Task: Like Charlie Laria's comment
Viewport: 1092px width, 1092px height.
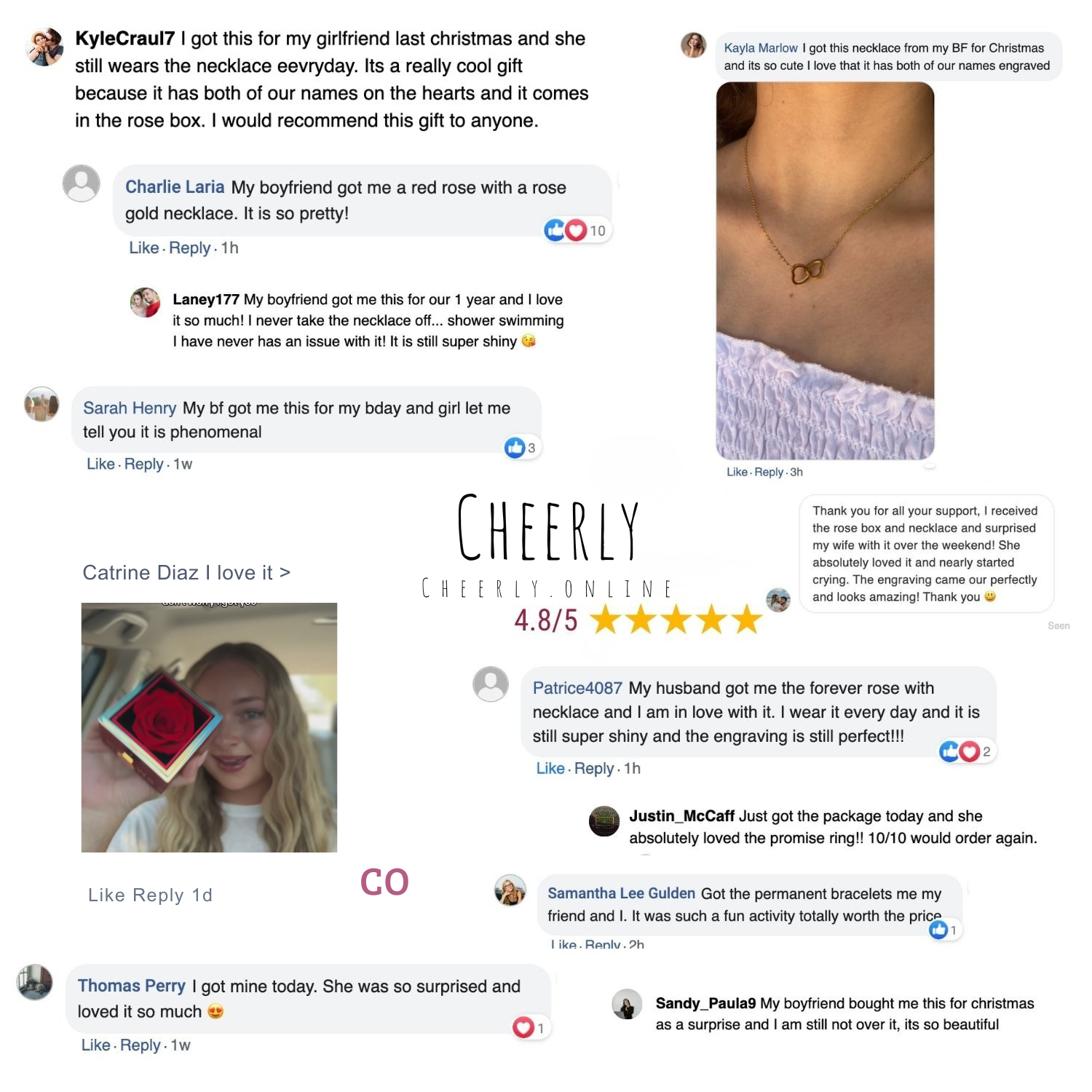Action: click(143, 248)
